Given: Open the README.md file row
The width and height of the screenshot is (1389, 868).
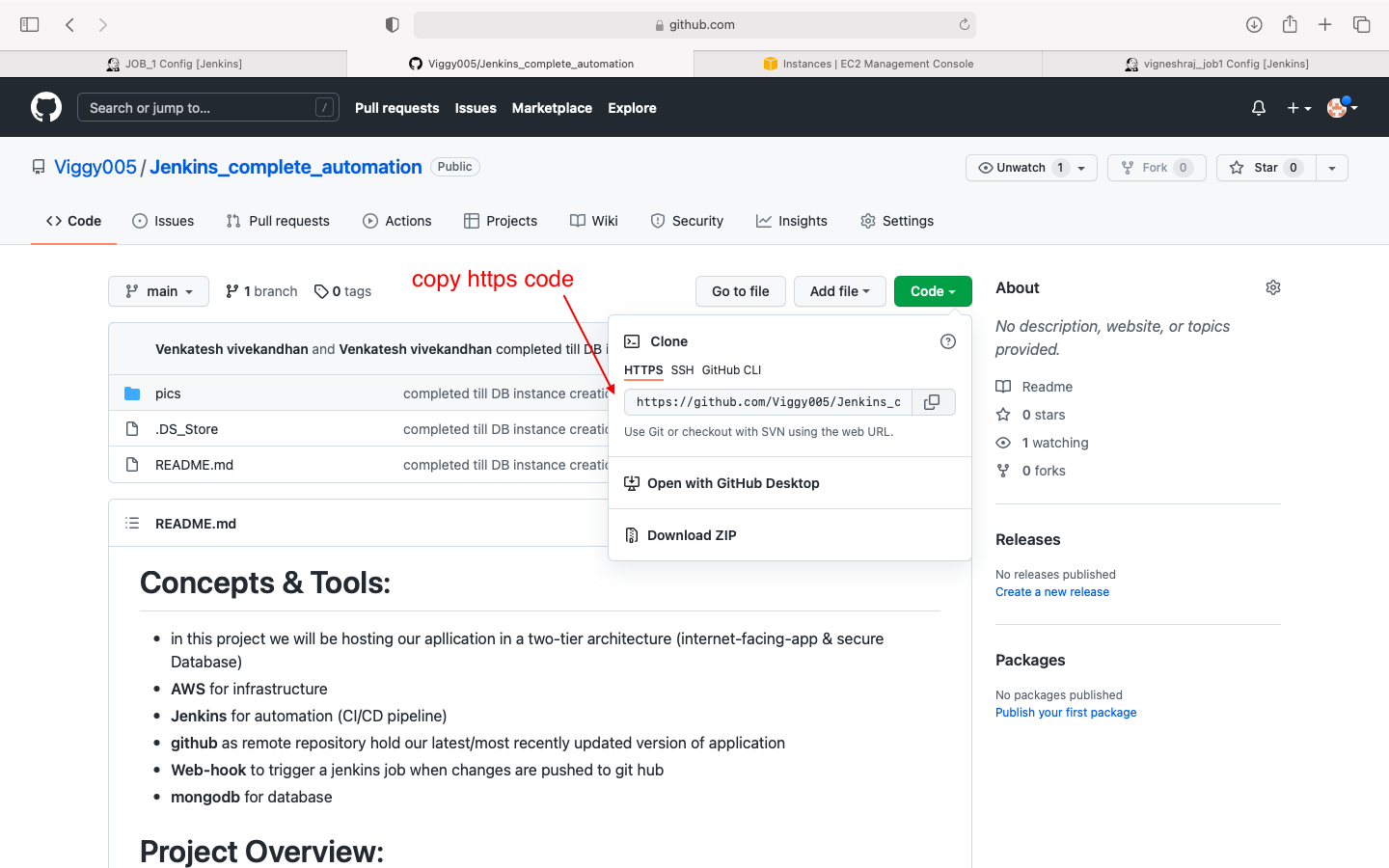Looking at the screenshot, I should pos(194,465).
